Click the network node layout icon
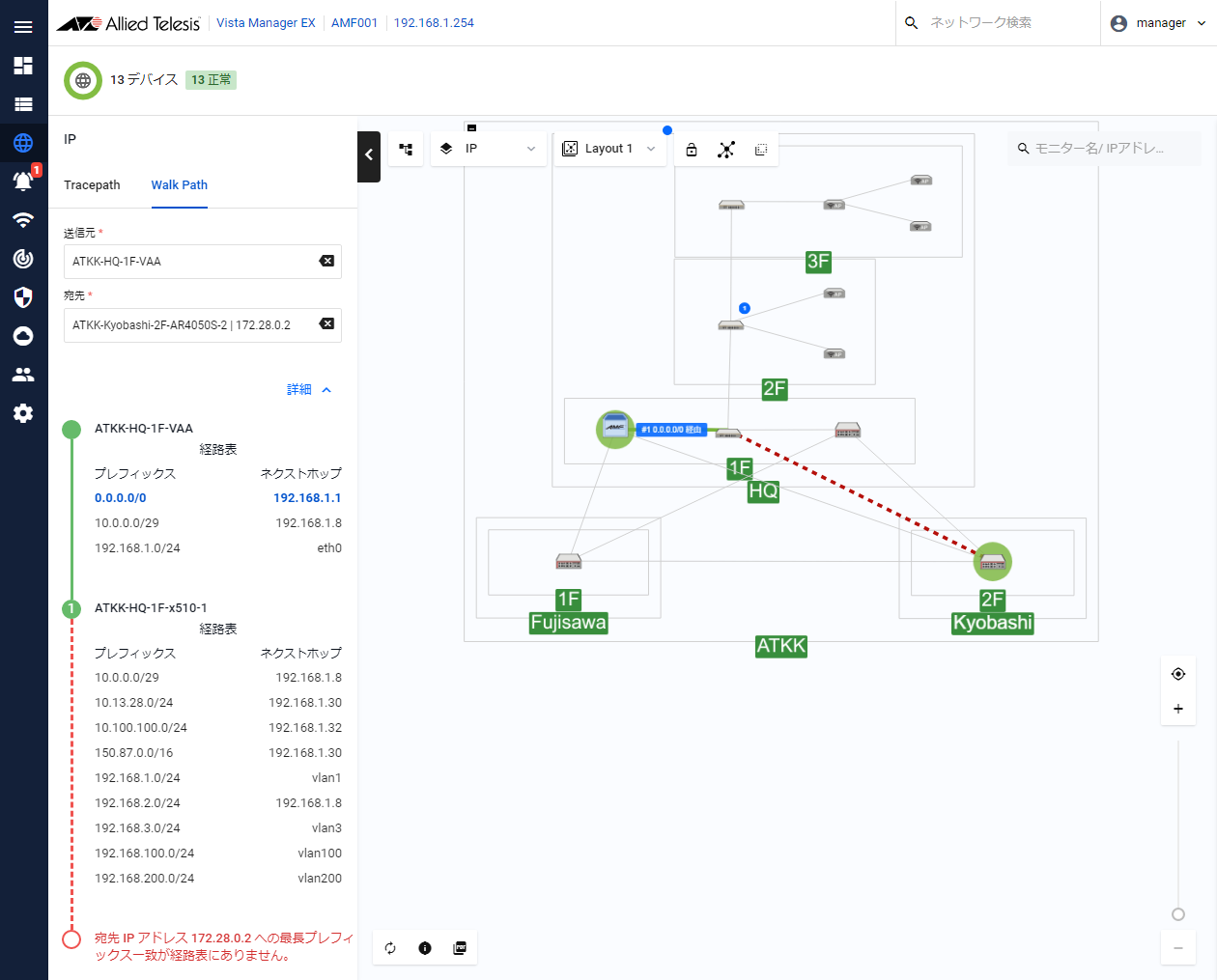Screen dimensions: 1217x980 pos(726,149)
